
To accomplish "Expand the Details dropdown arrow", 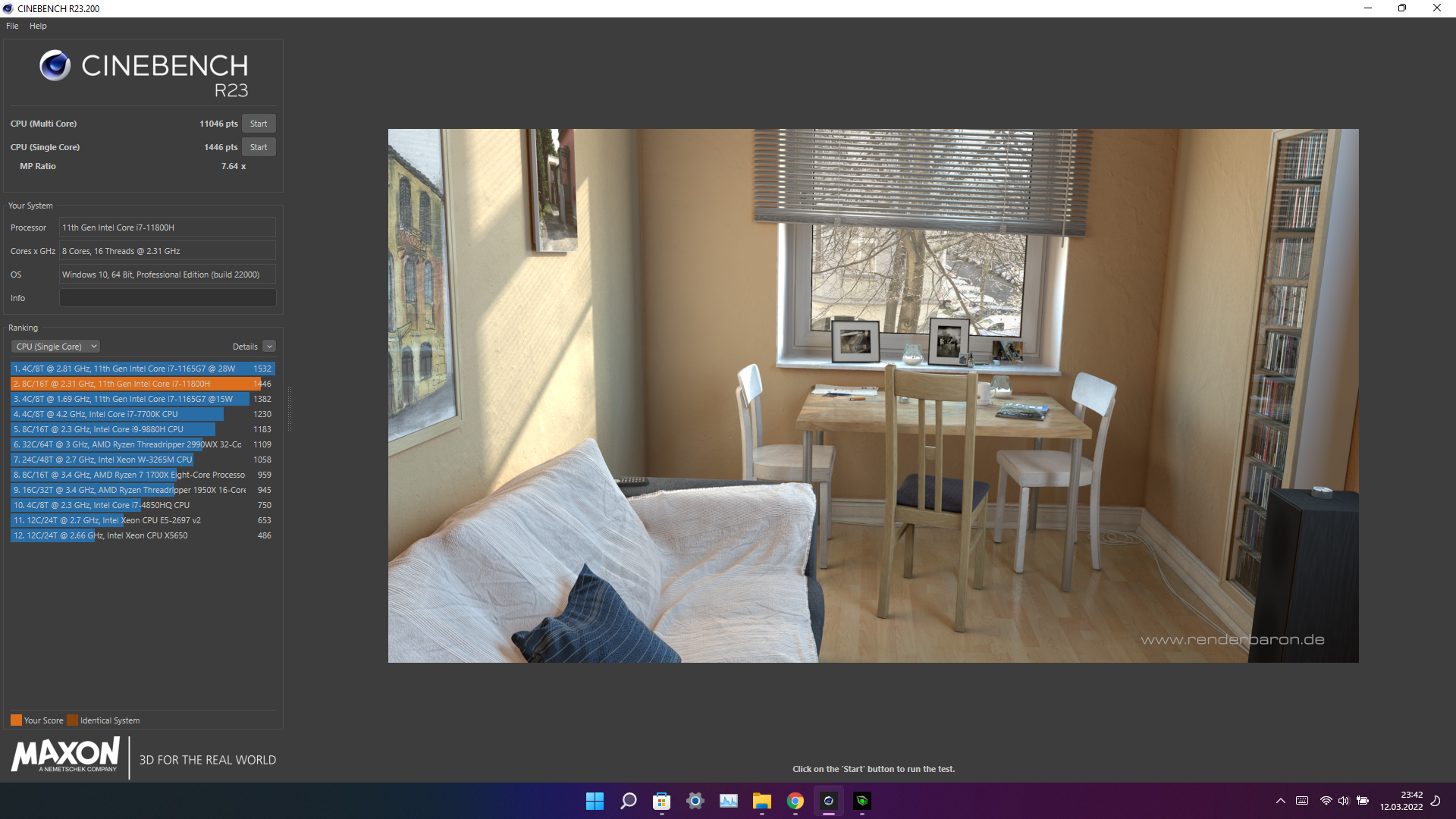I will coord(269,347).
